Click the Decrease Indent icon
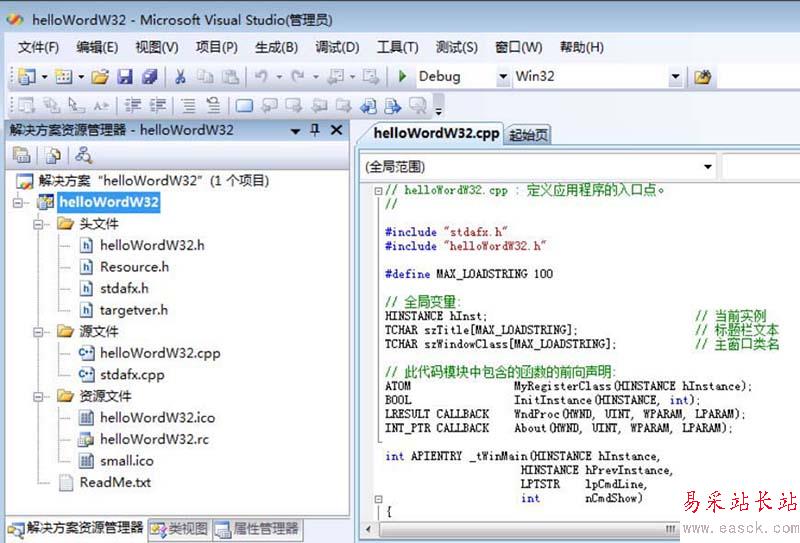The image size is (800, 543). point(133,106)
